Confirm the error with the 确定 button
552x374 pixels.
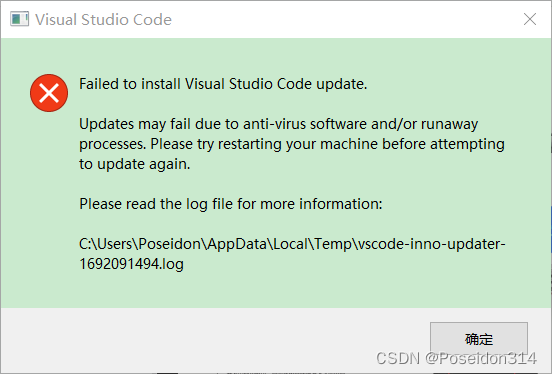click(479, 339)
